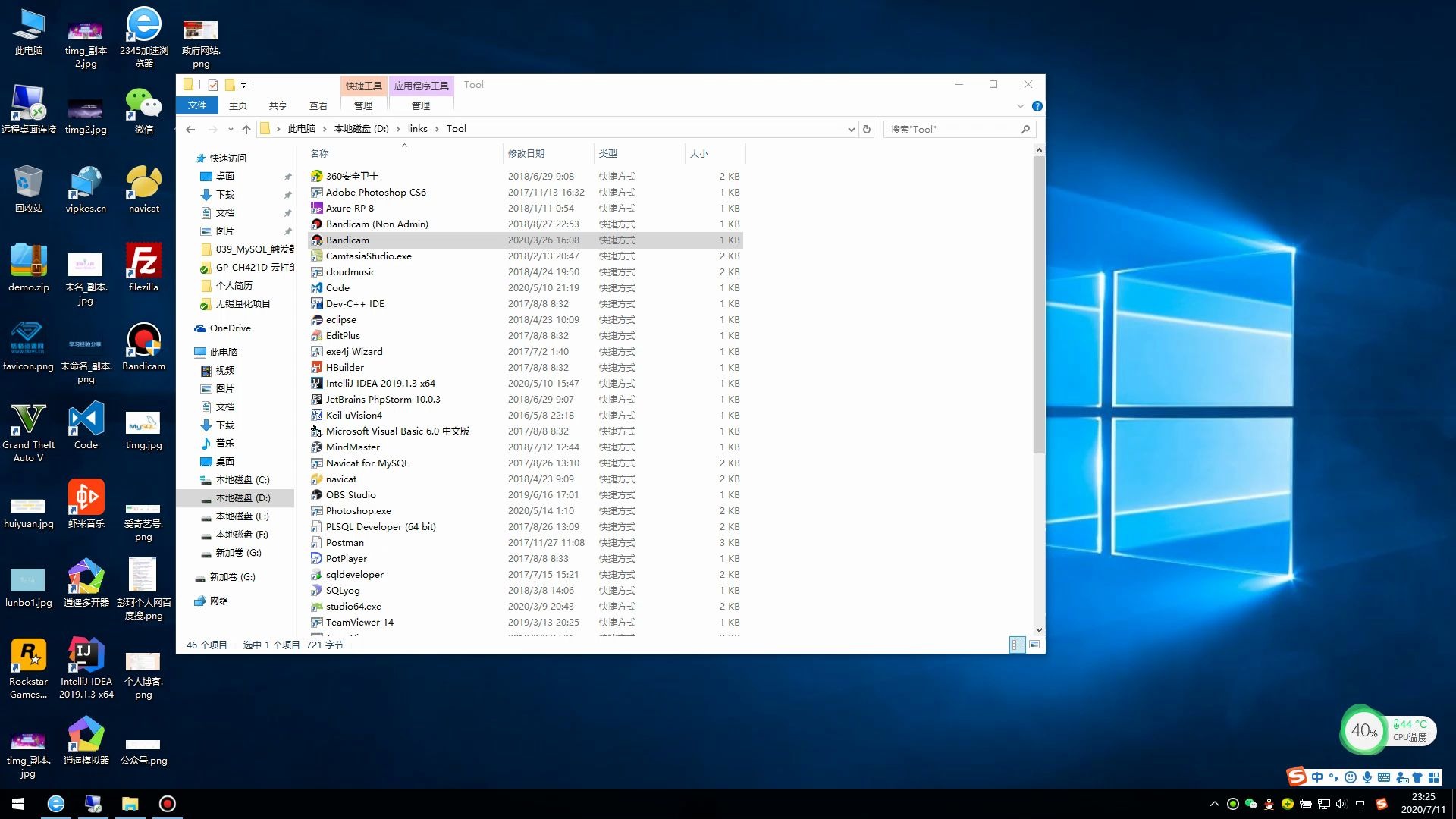Switch to details view in status bar
1456x819 pixels.
coord(1018,645)
